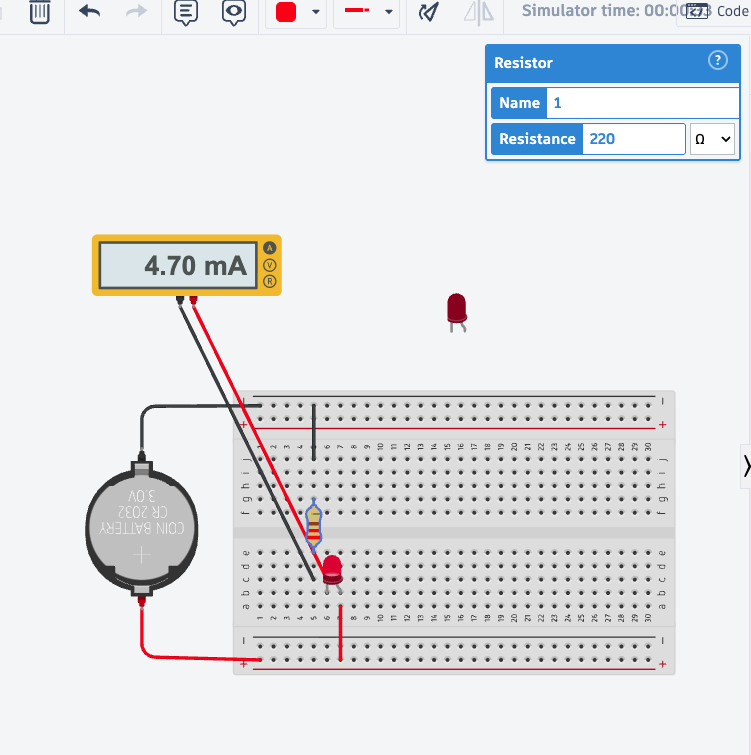Screen dimensions: 751x755
Task: Select the unplaced dark red LED
Action: (457, 312)
